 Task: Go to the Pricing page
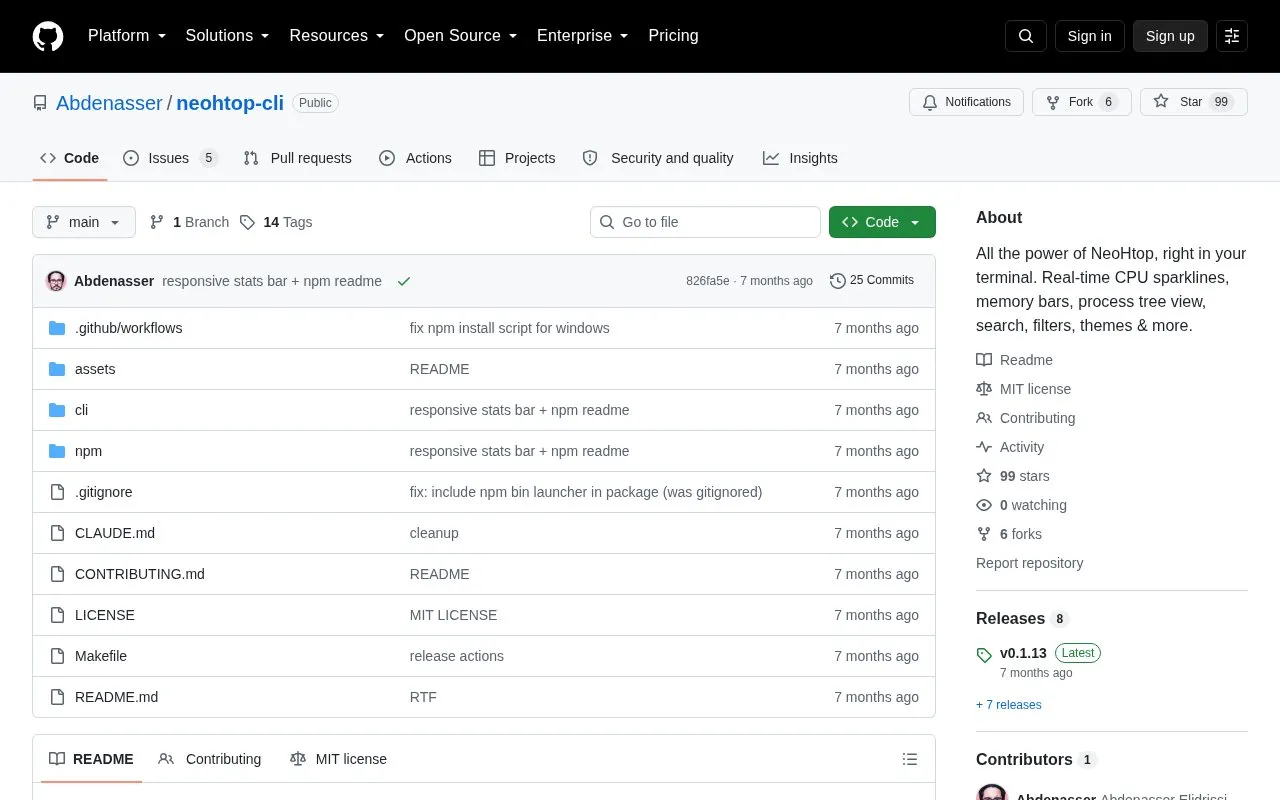tap(673, 36)
